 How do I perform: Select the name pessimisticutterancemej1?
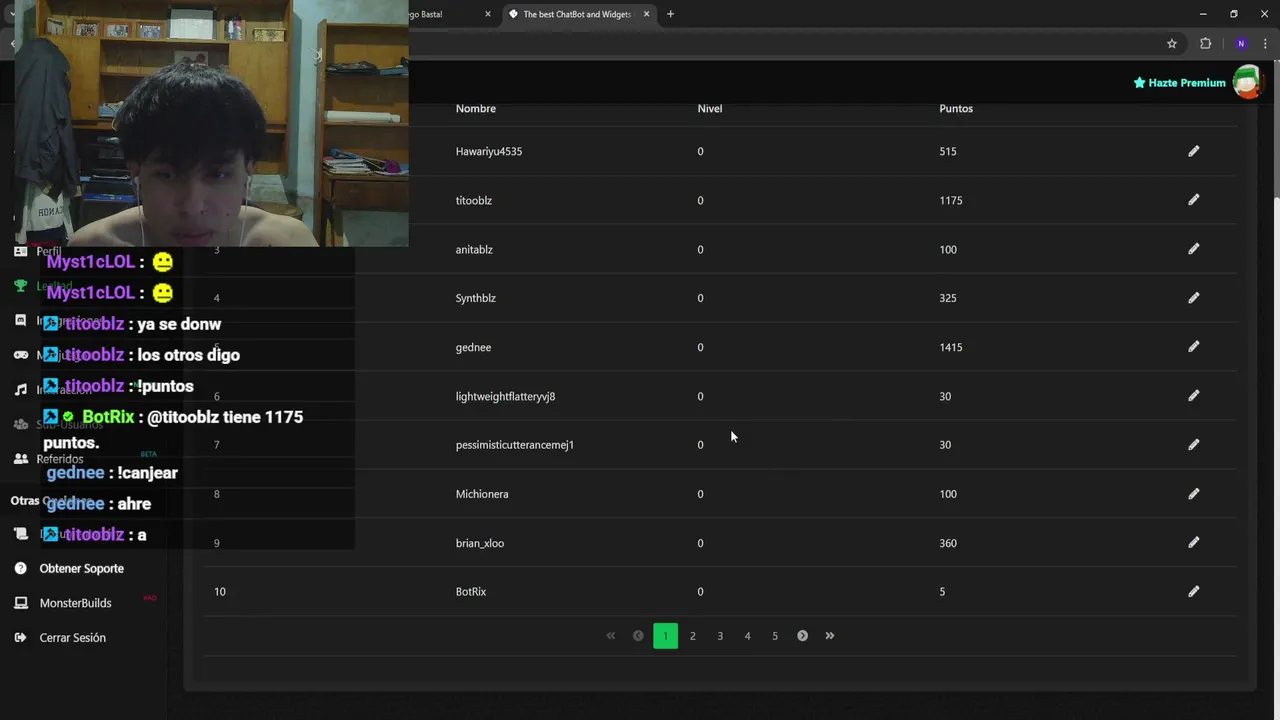pos(515,445)
